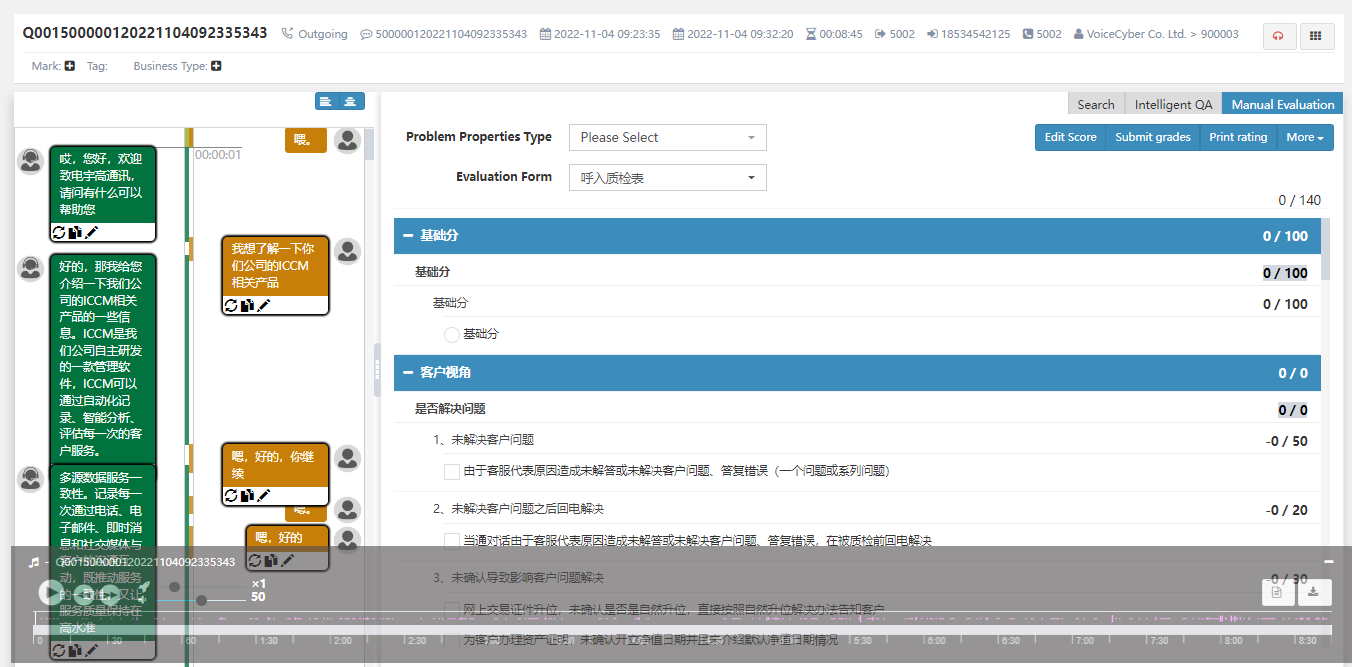Play the call recording

coord(51,592)
